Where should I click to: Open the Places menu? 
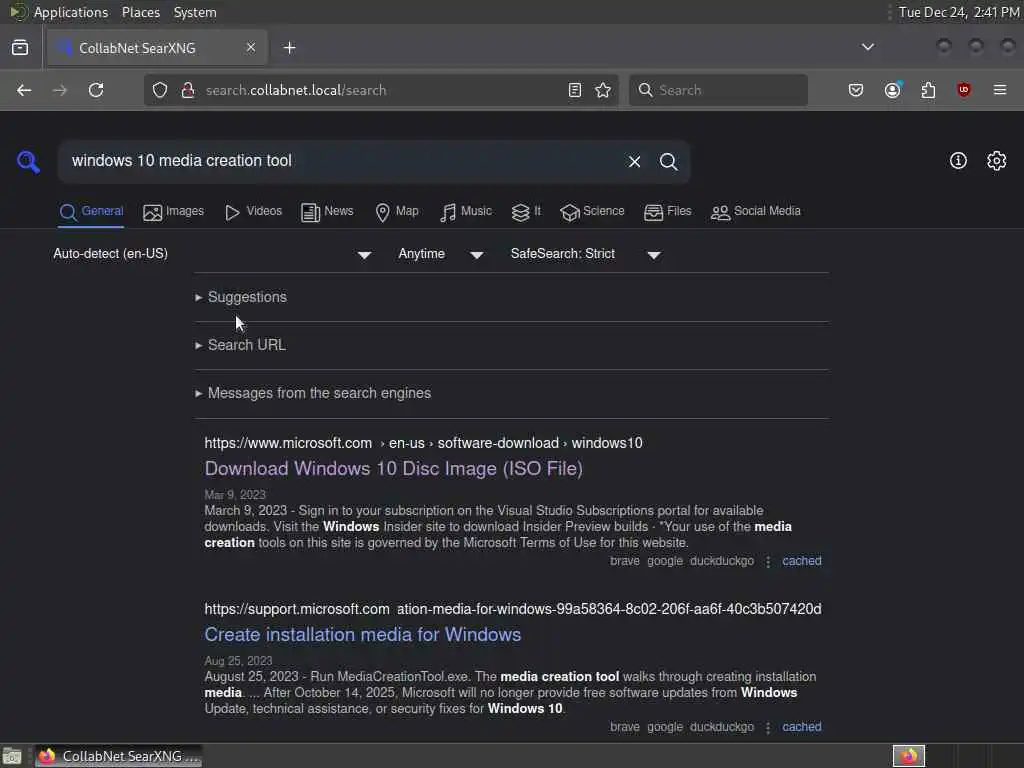click(x=140, y=12)
